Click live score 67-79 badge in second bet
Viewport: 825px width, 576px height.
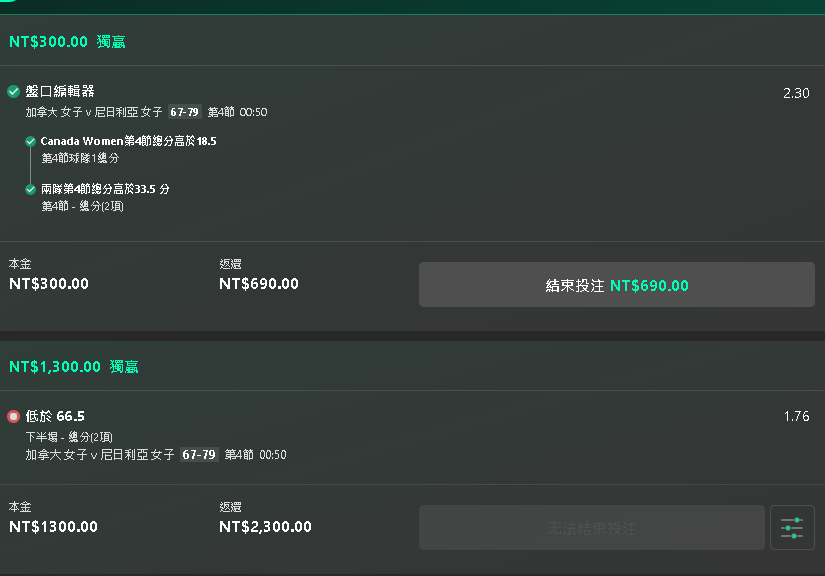[x=199, y=454]
